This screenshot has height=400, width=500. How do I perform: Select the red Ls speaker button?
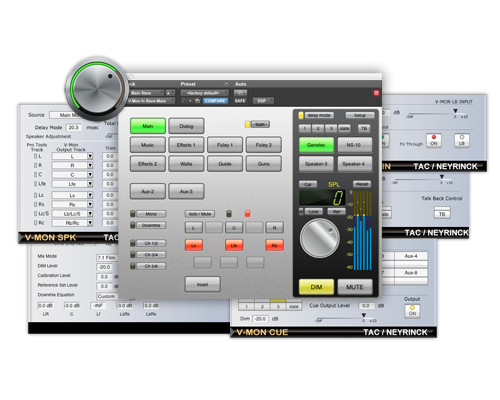pyautogui.click(x=194, y=245)
